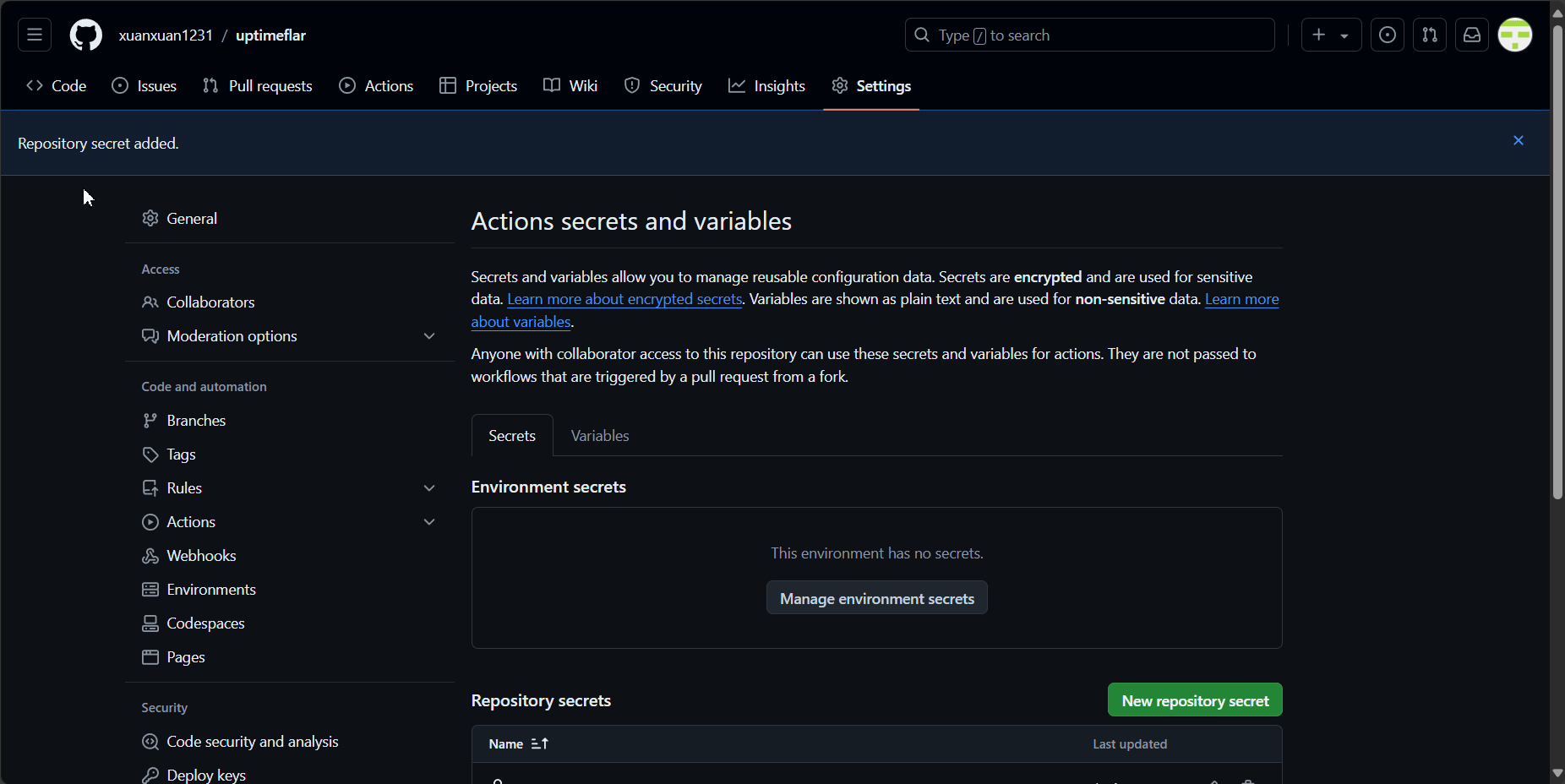Screen dimensions: 1565x784
Task: Open the hamburger navigation menu
Action: 35,35
